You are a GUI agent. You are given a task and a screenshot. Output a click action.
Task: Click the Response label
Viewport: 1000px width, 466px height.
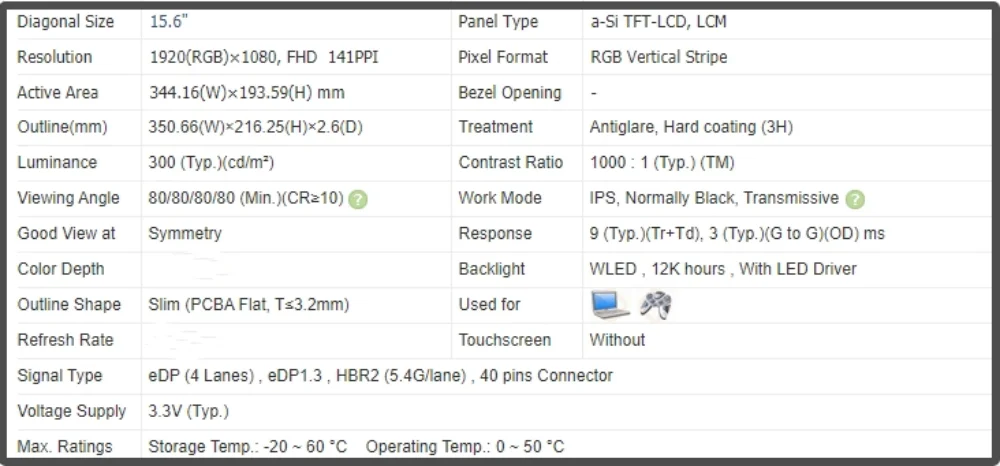pos(495,233)
